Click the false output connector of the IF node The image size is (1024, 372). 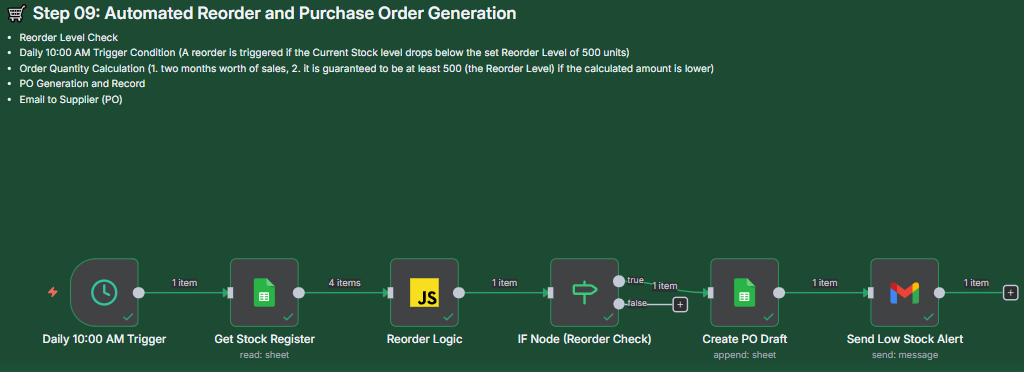(x=618, y=303)
